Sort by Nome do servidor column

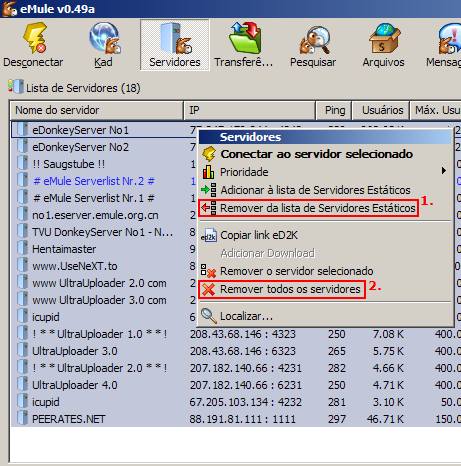[97, 110]
